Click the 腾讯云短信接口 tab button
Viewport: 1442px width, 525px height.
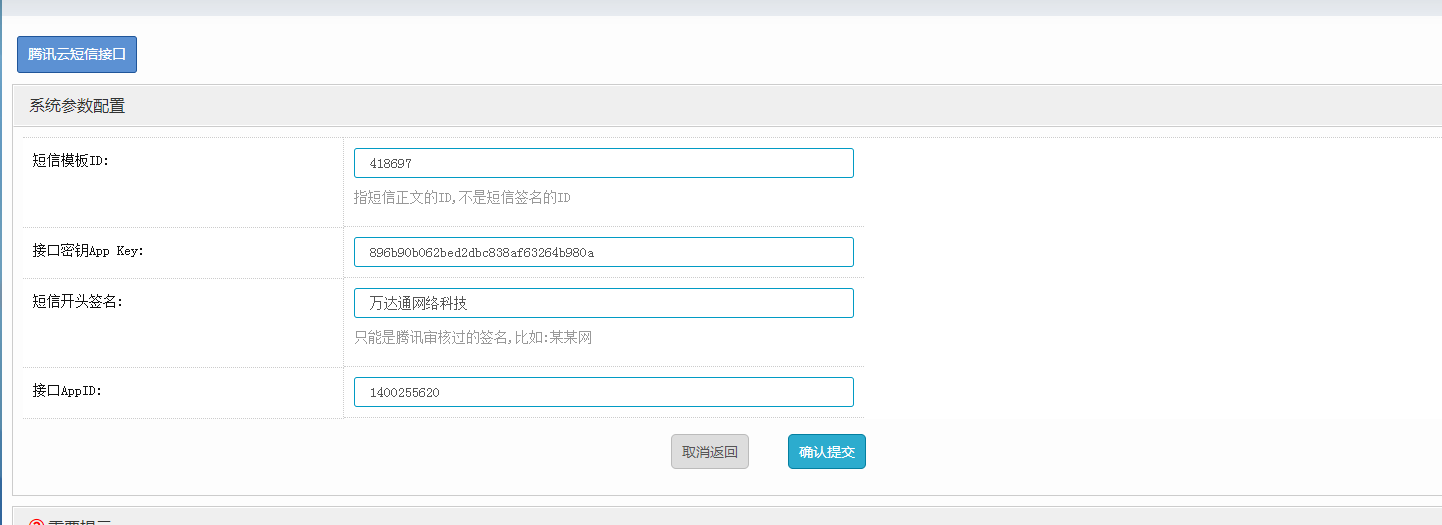click(x=77, y=55)
